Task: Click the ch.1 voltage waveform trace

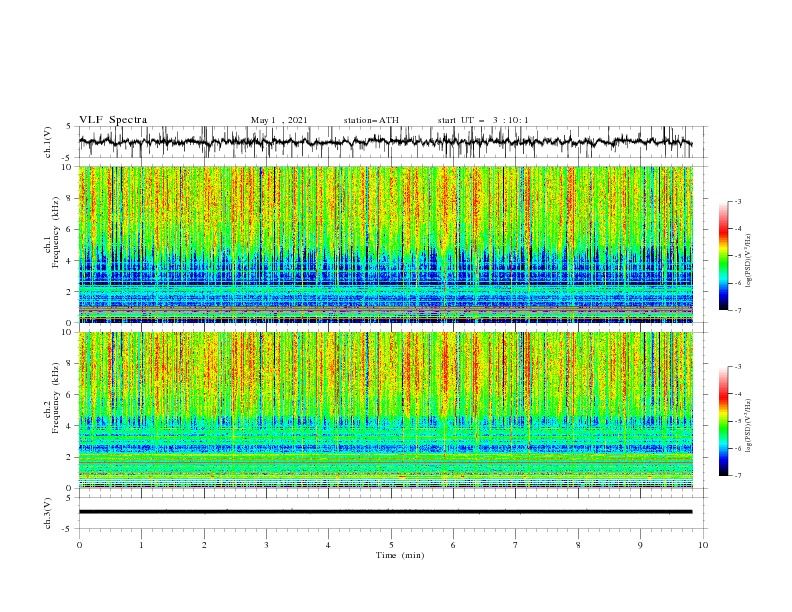Action: 385,142
